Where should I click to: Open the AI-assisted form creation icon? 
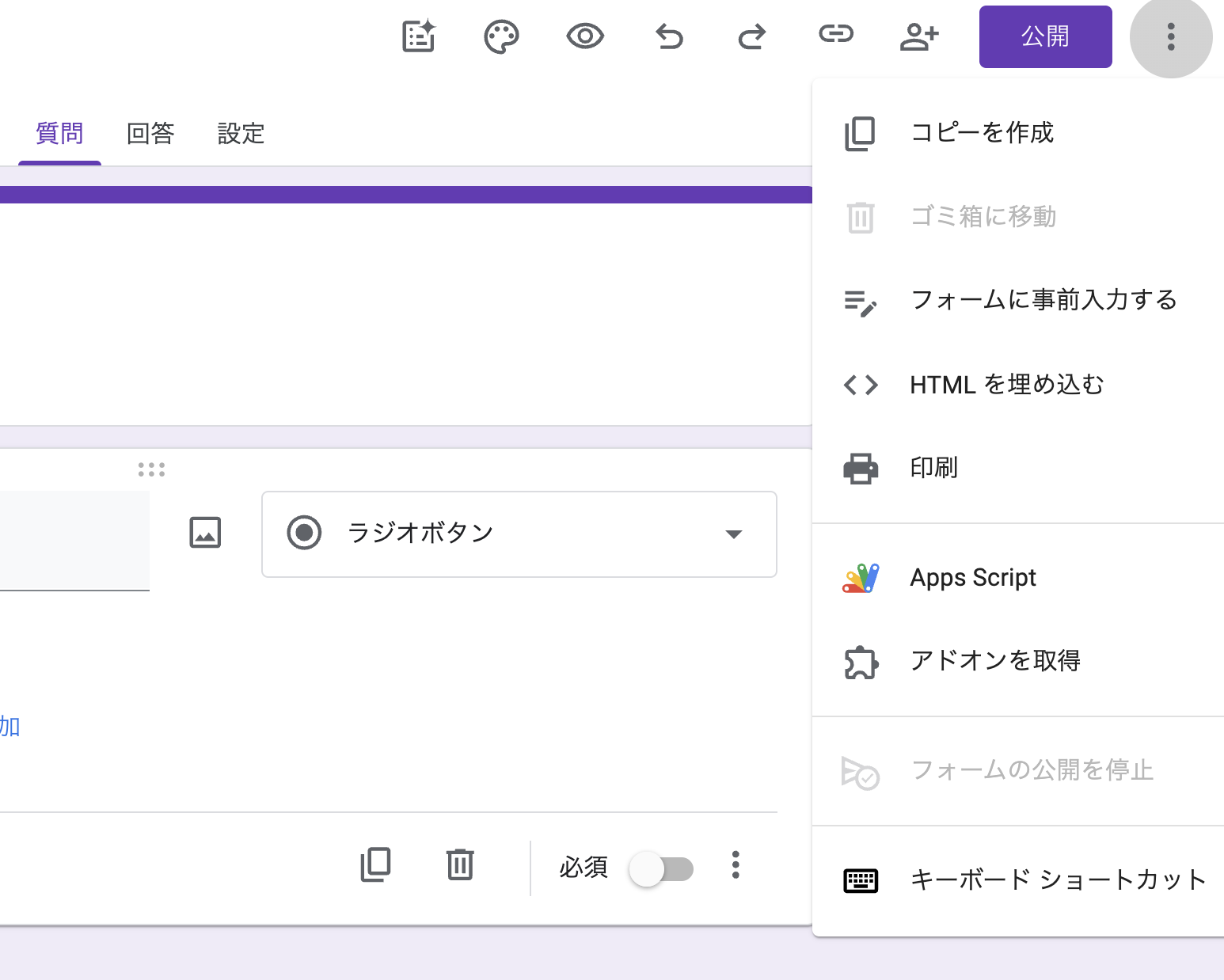click(419, 36)
